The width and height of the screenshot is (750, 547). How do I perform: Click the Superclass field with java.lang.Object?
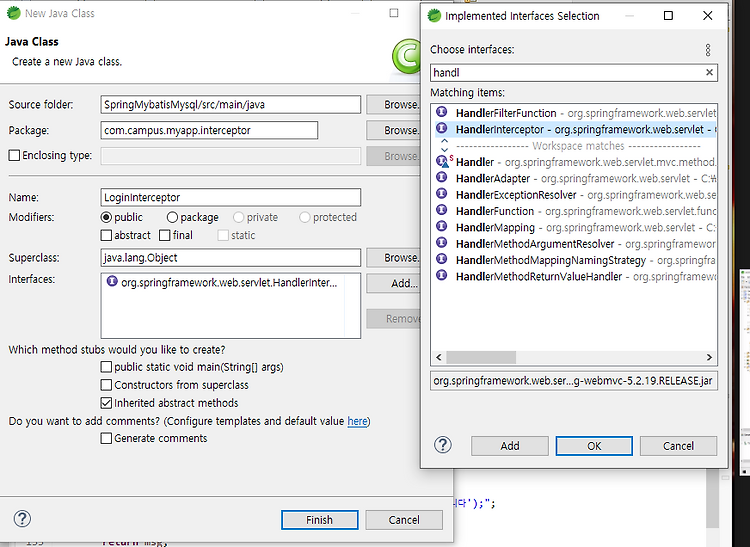(231, 257)
